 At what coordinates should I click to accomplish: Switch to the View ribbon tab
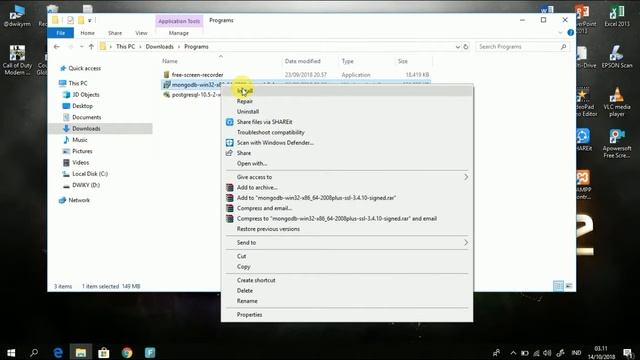pyautogui.click(x=141, y=33)
